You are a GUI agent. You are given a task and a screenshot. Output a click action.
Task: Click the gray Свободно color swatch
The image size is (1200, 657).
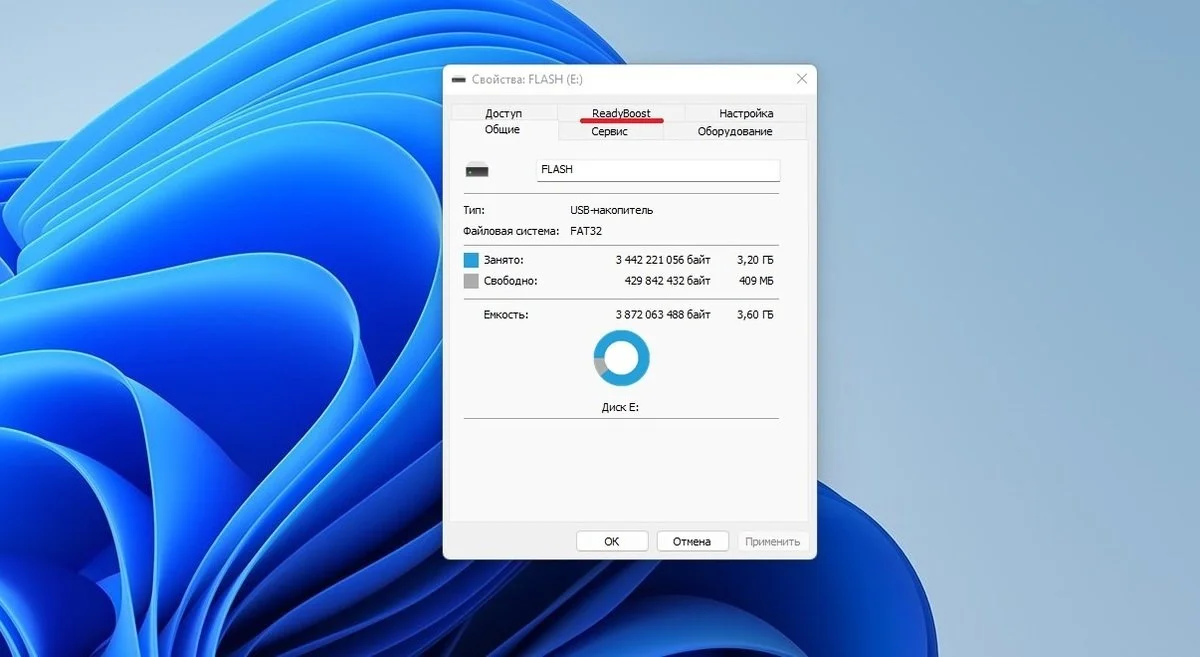click(471, 281)
